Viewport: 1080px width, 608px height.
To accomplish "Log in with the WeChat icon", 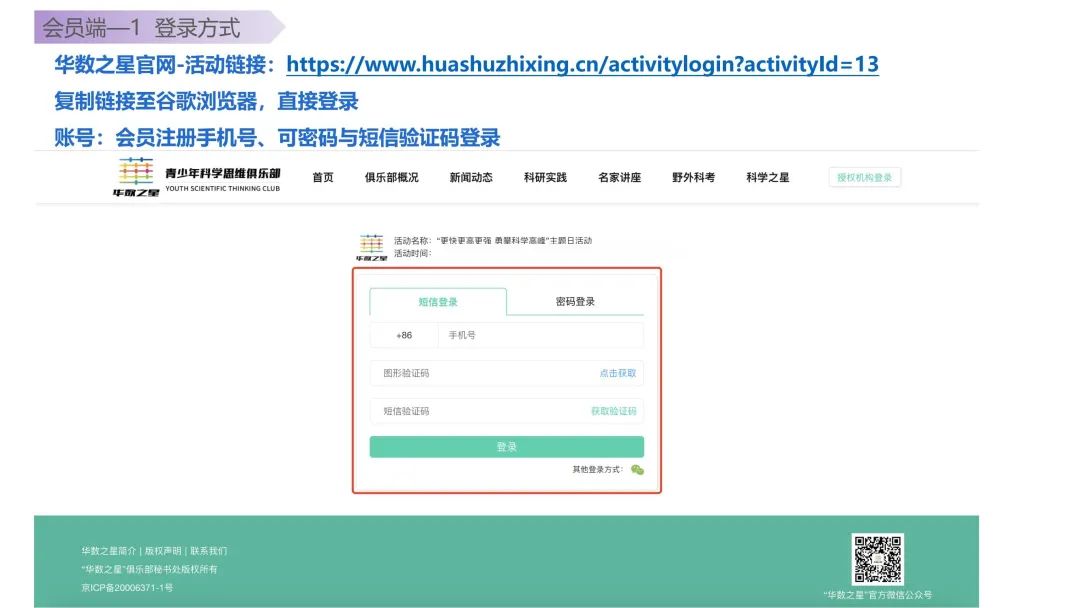I will click(x=638, y=470).
